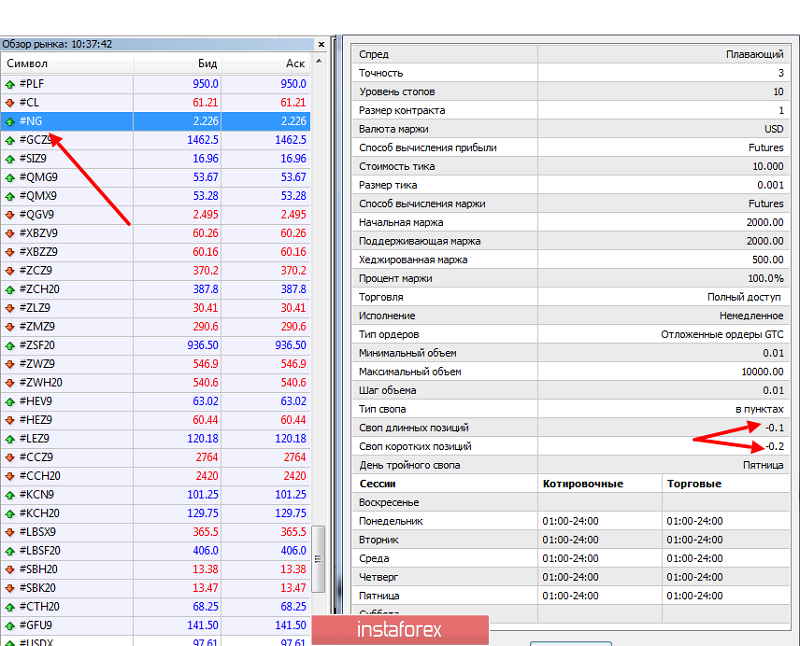800x646 pixels.
Task: Click the Процент маржи value 100.0%
Action: point(766,278)
